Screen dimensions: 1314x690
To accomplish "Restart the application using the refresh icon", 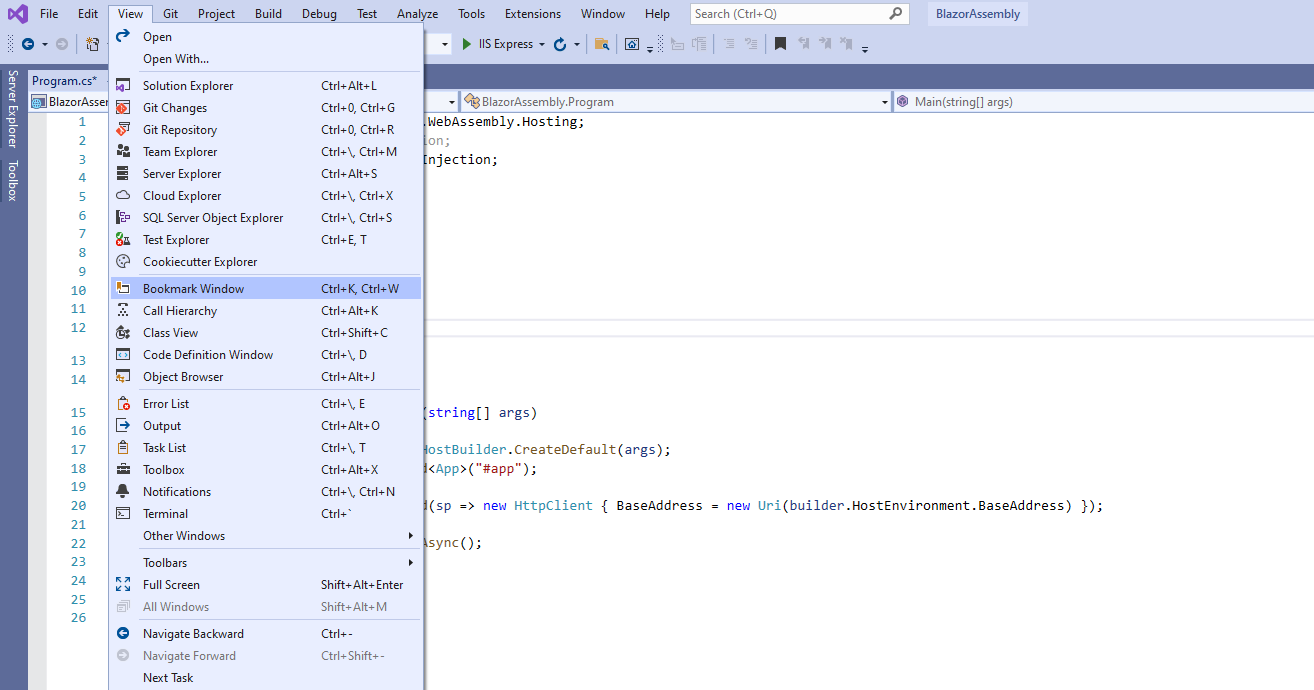I will (x=560, y=44).
